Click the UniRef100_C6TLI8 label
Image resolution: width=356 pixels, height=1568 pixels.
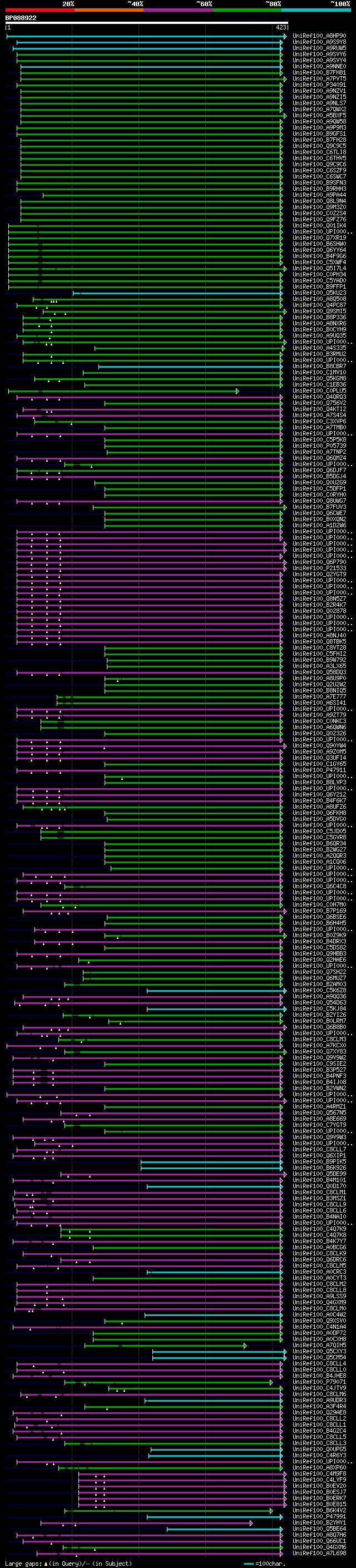(319, 152)
